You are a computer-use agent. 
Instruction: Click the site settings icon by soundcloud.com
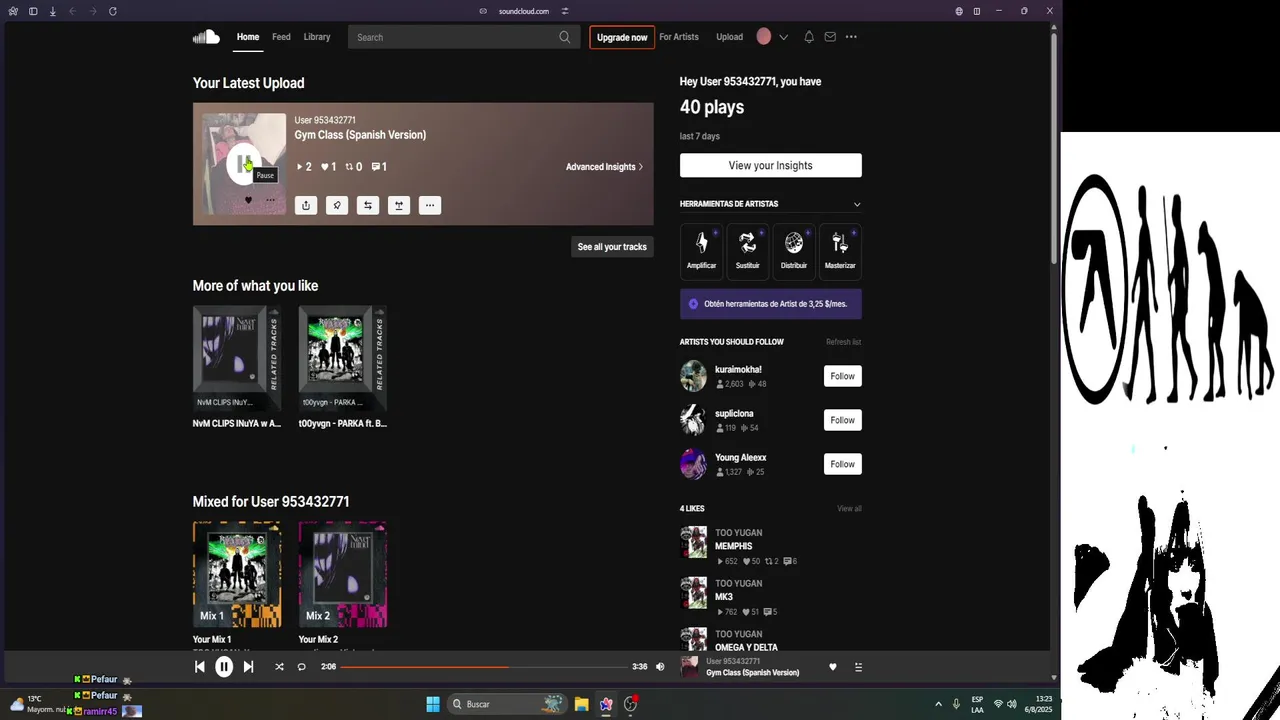[x=565, y=11]
